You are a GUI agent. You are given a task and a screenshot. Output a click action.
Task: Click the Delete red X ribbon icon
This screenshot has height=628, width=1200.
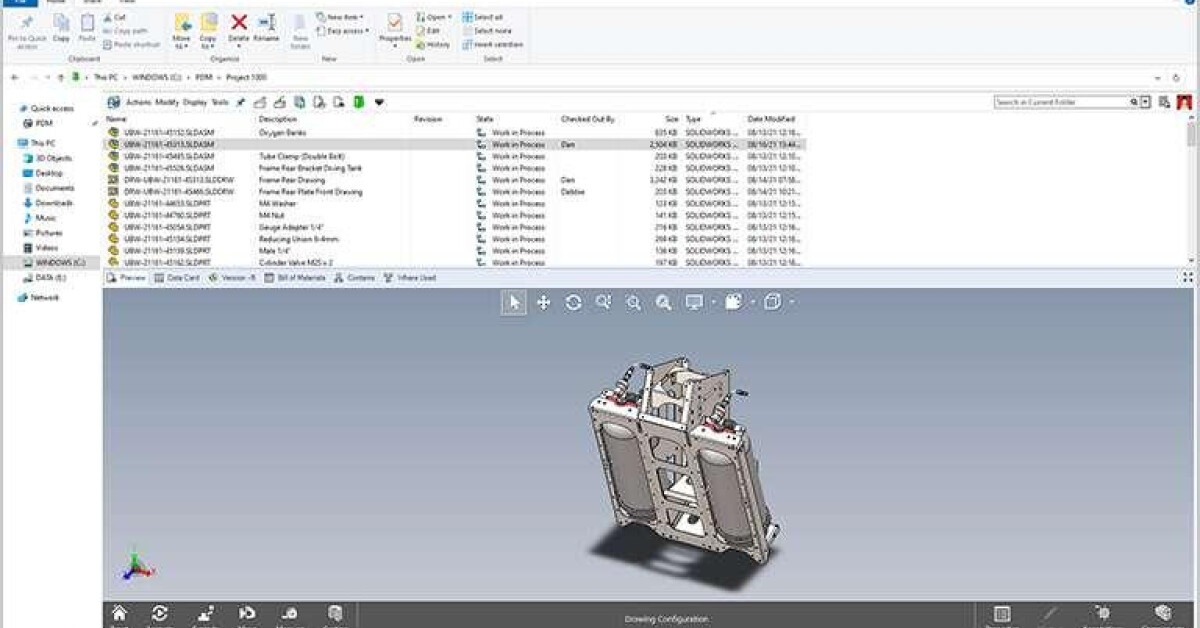[239, 22]
